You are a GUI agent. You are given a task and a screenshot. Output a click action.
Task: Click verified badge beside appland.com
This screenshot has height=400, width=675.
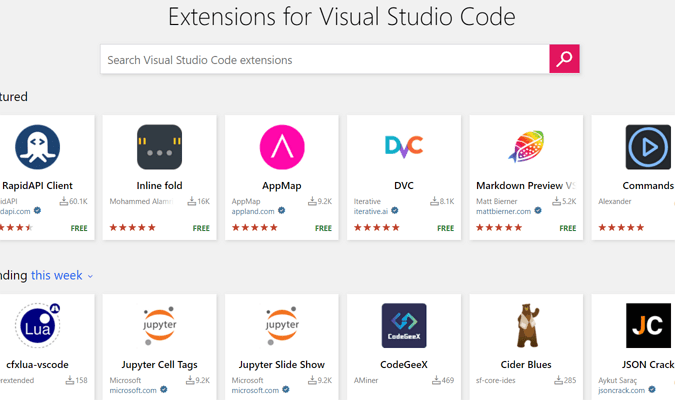pos(282,211)
